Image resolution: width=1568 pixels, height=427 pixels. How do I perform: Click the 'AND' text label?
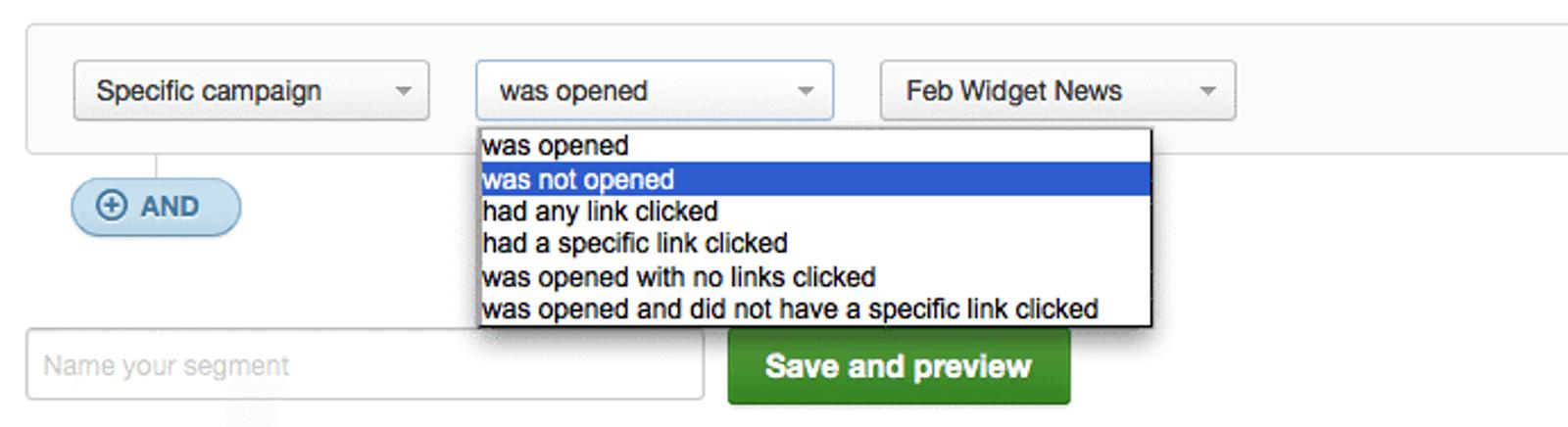click(170, 207)
